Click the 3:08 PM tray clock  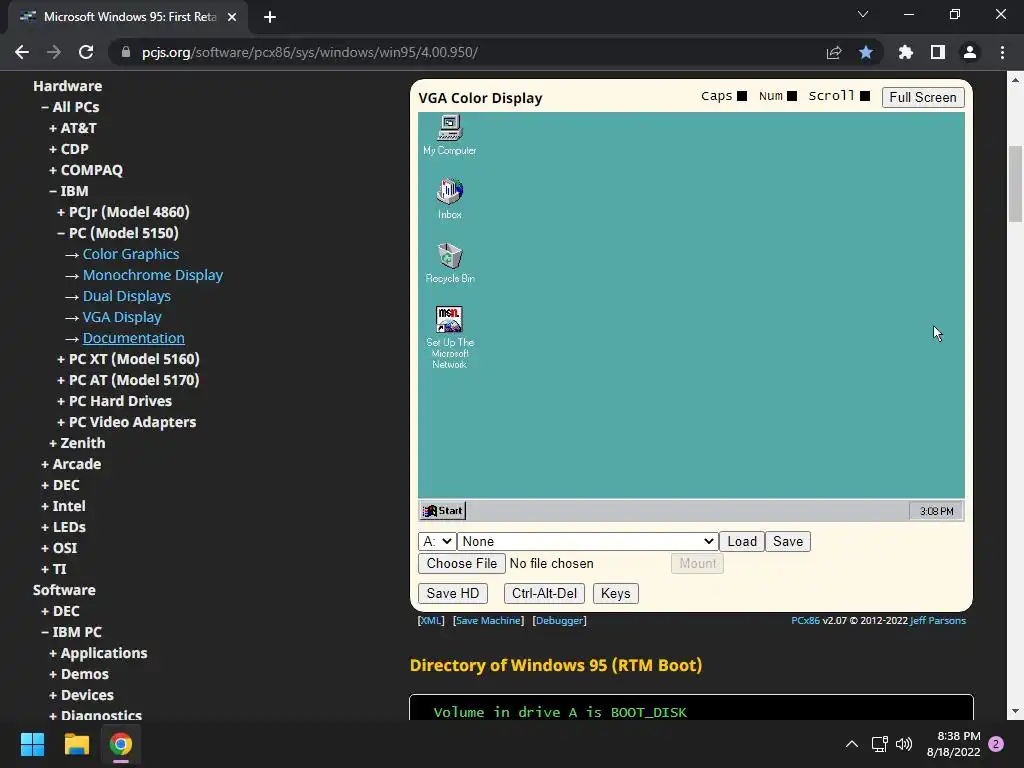tap(936, 511)
